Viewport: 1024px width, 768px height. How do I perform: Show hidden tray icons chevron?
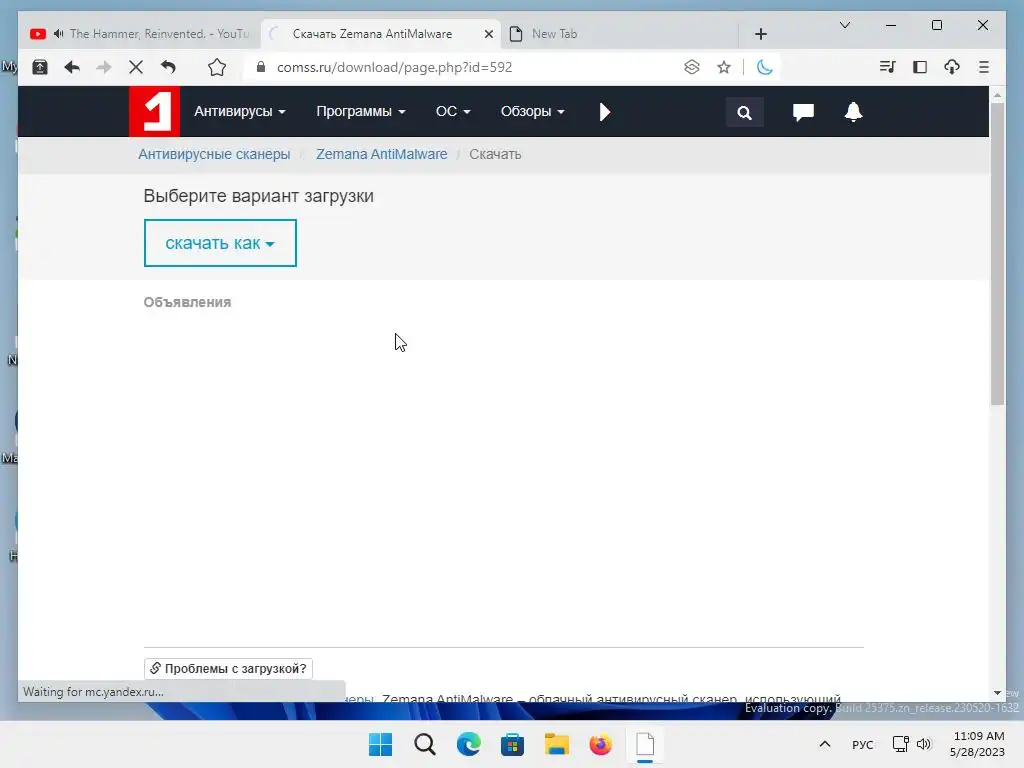(x=825, y=744)
